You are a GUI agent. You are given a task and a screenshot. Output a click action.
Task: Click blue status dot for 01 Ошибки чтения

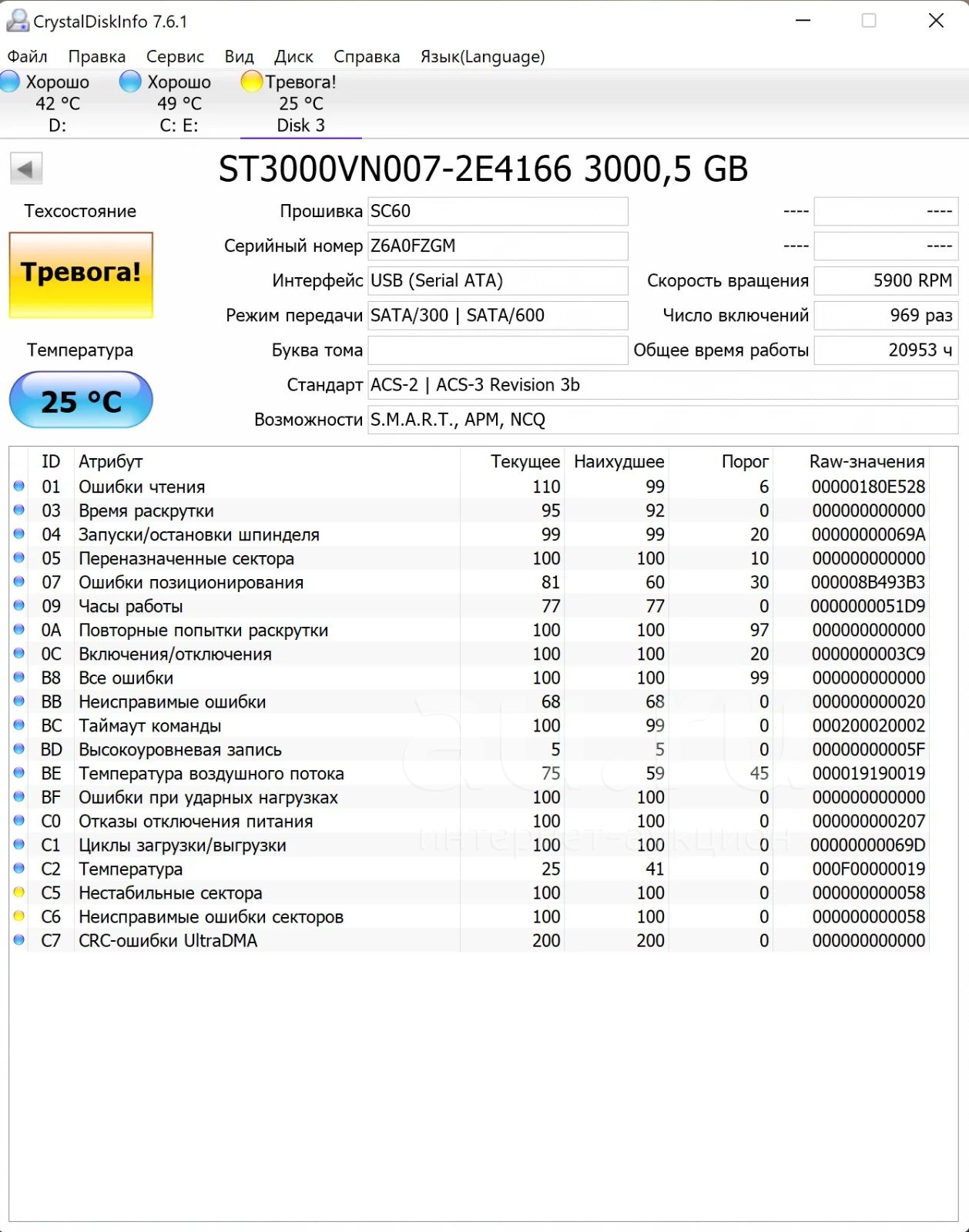point(19,486)
